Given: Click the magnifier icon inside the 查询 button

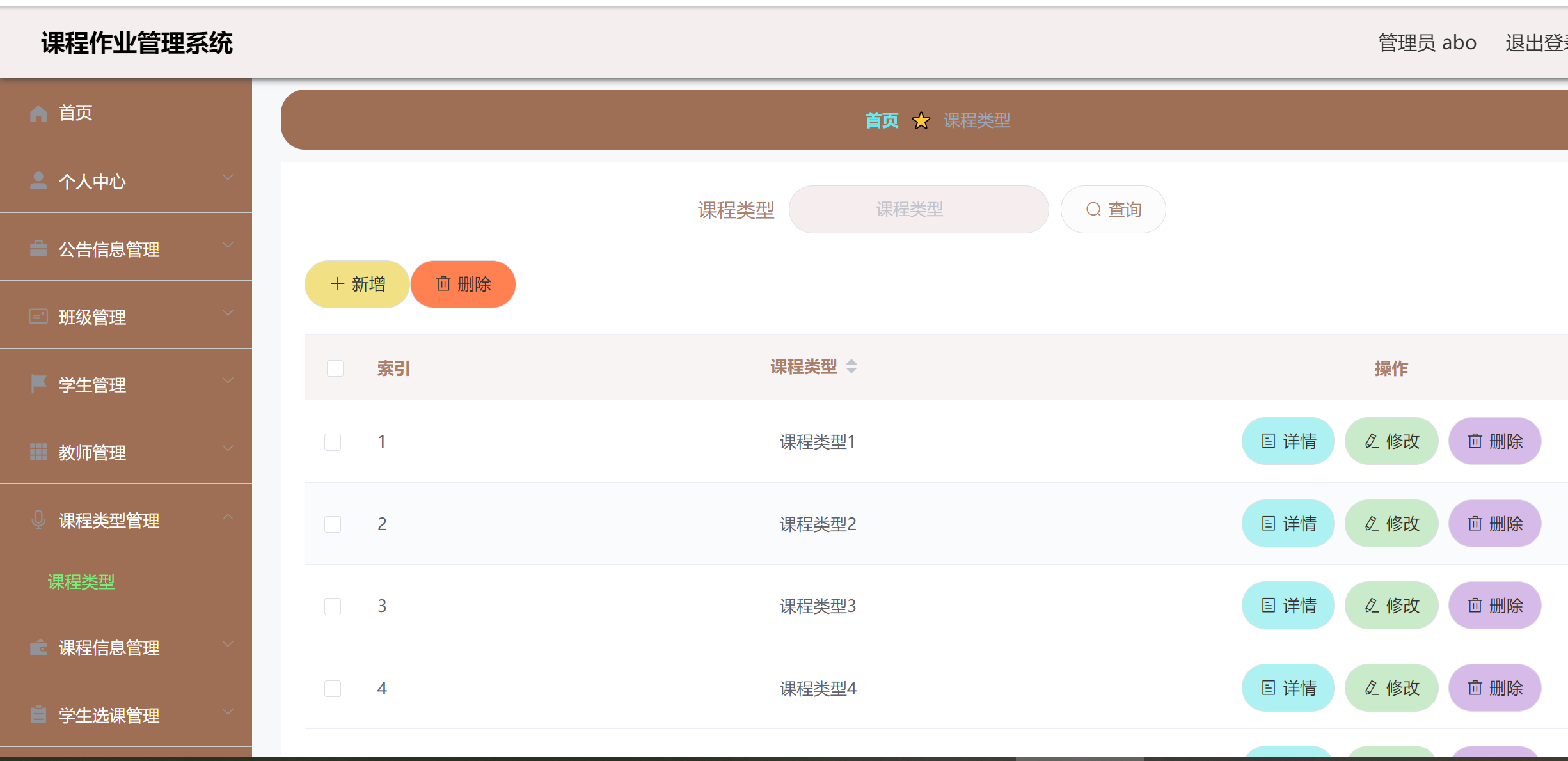Looking at the screenshot, I should (x=1093, y=209).
